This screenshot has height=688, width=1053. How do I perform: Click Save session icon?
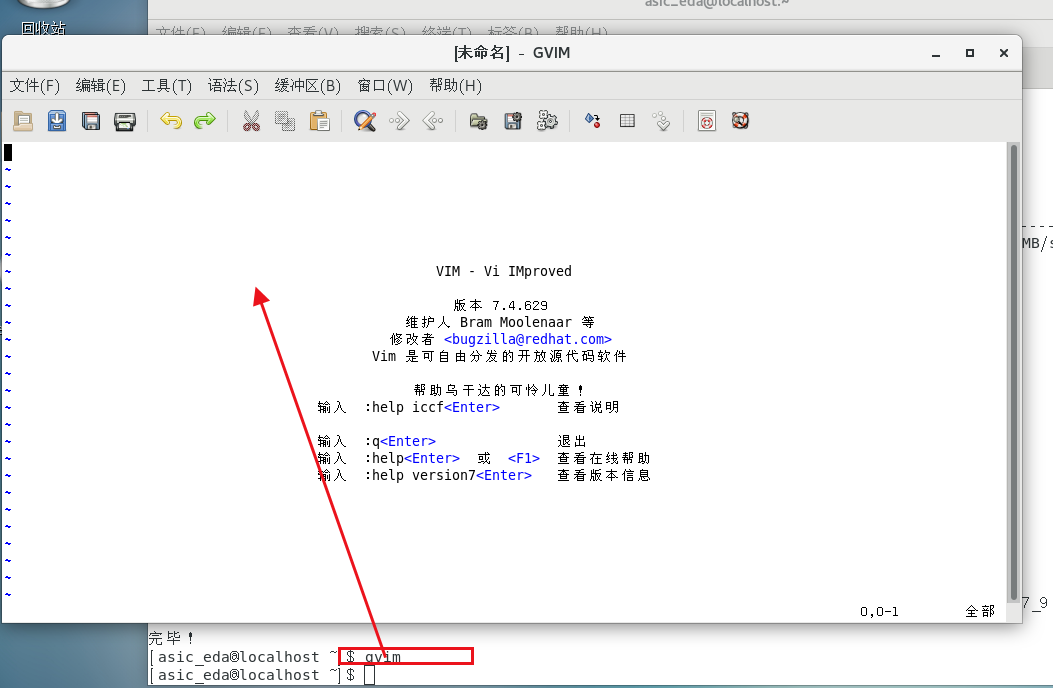pyautogui.click(x=513, y=121)
